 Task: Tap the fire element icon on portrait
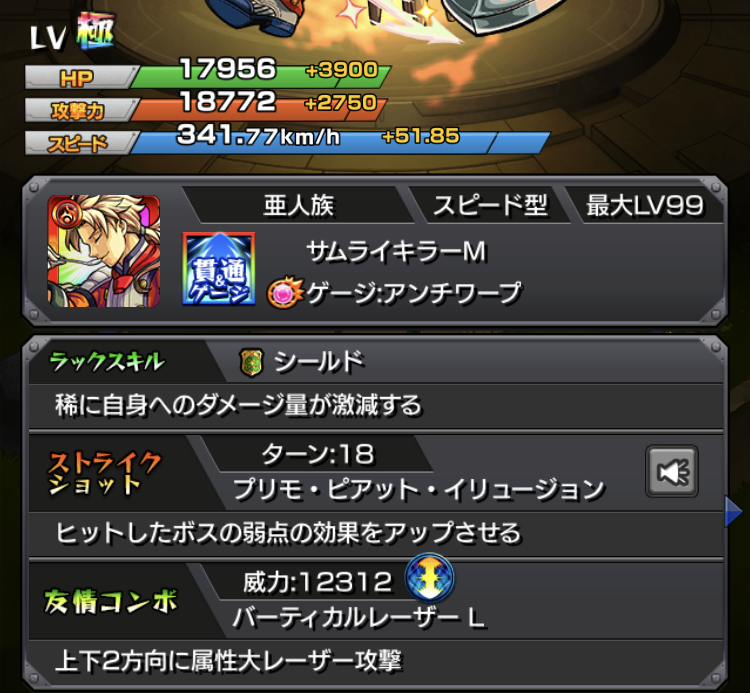65,214
